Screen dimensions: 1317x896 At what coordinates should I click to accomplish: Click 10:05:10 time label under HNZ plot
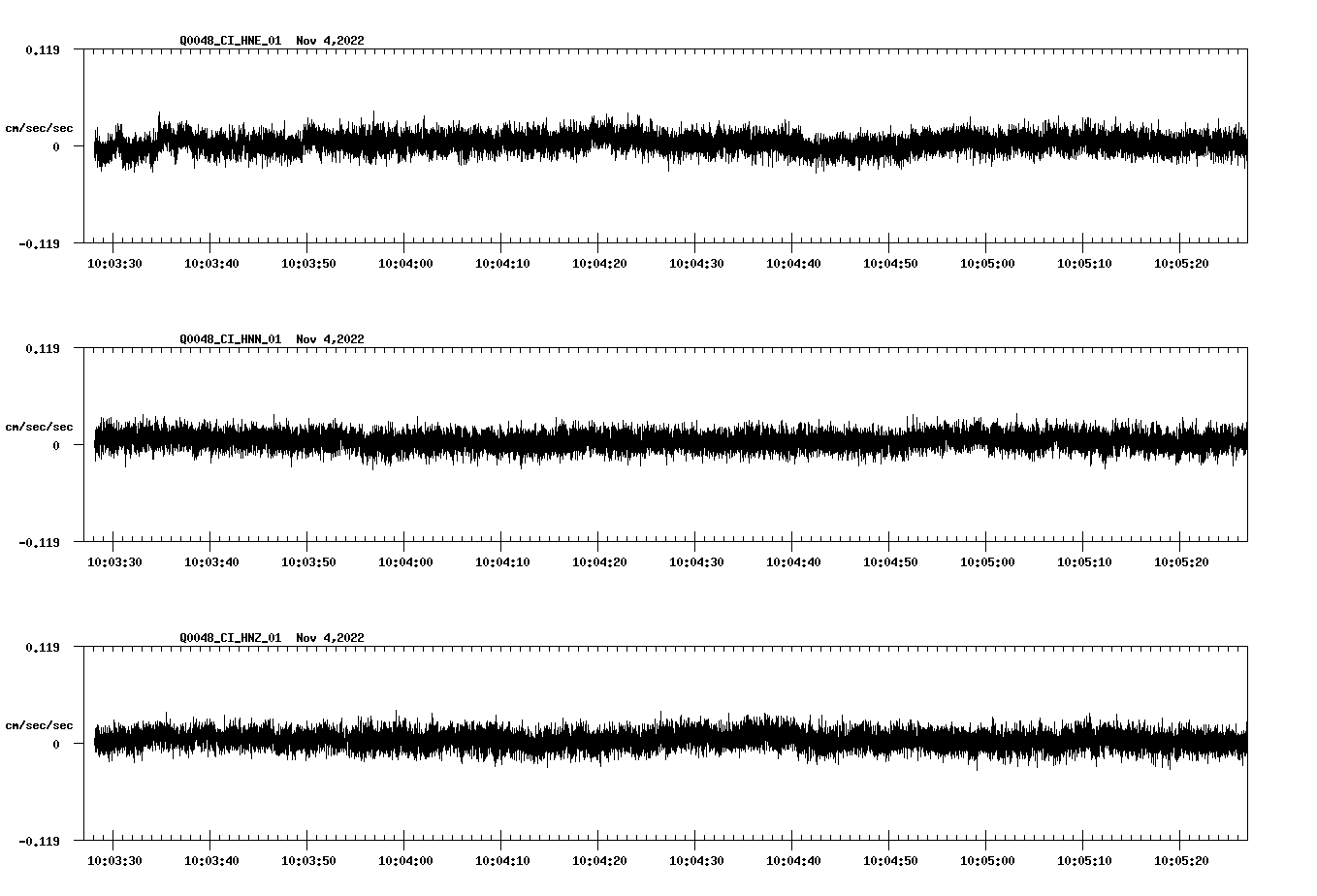[1084, 861]
